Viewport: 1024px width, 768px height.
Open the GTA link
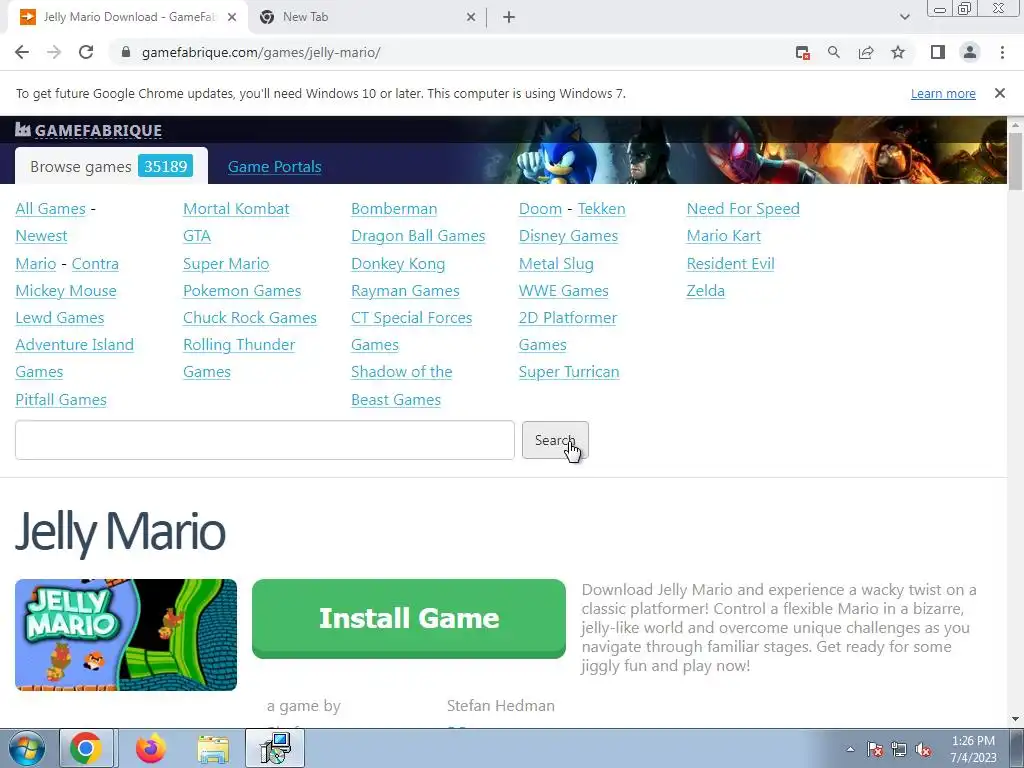(197, 236)
